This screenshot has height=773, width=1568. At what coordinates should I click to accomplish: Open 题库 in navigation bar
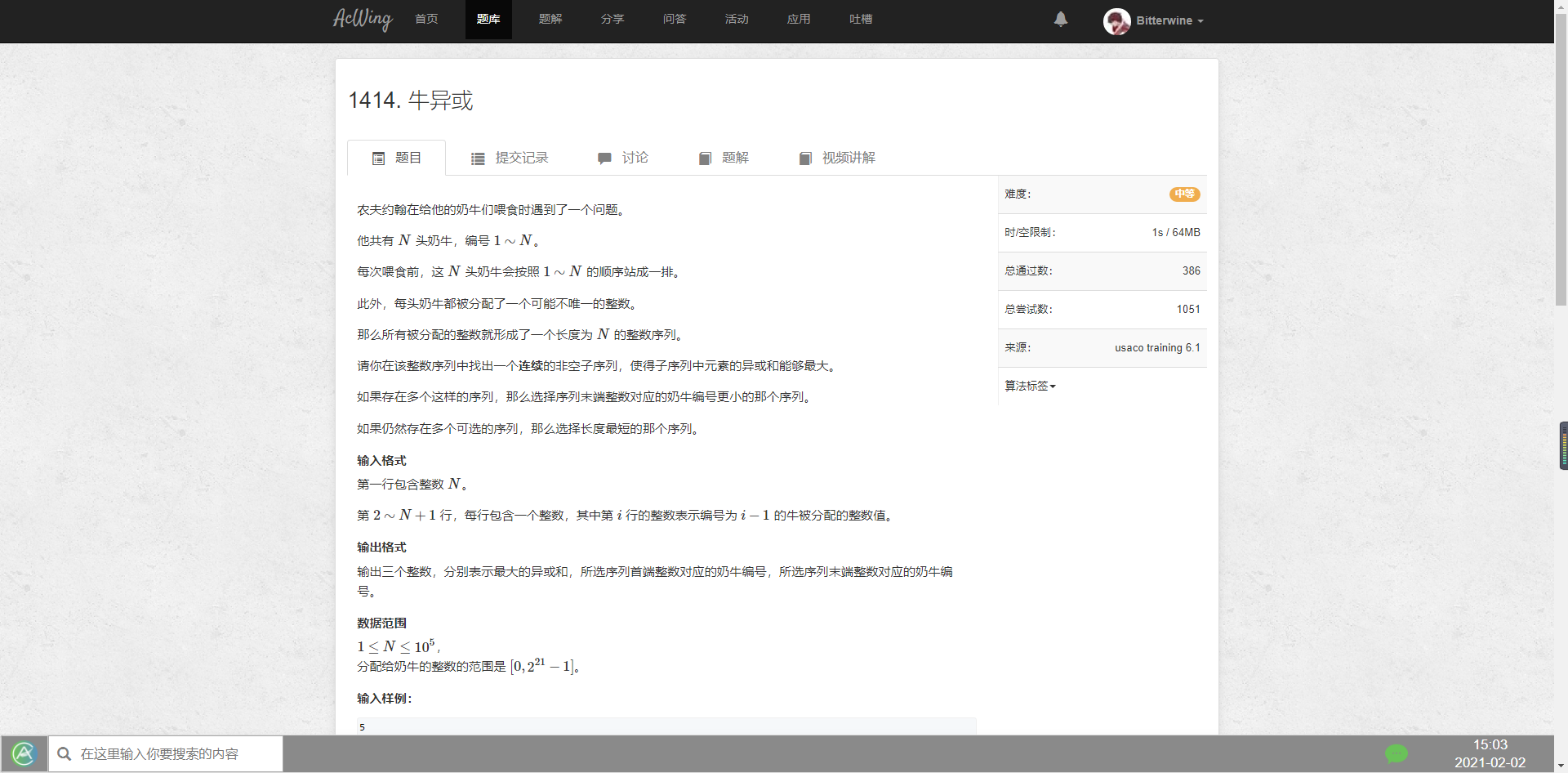[488, 19]
